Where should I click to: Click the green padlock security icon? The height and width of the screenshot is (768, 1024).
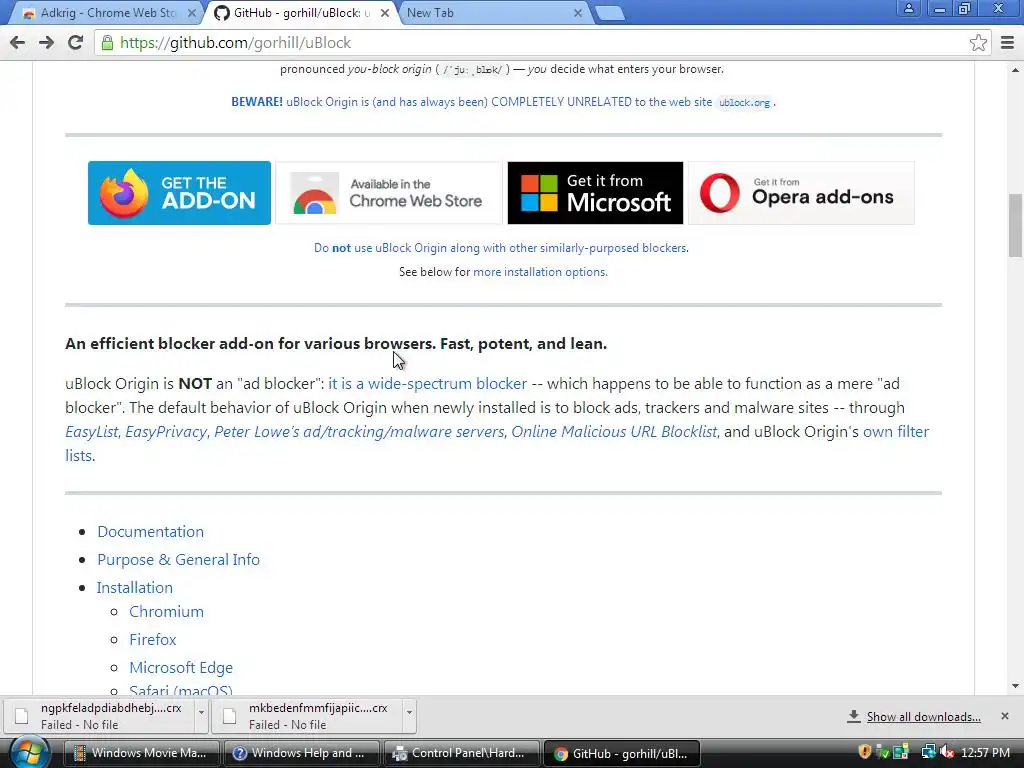107,43
